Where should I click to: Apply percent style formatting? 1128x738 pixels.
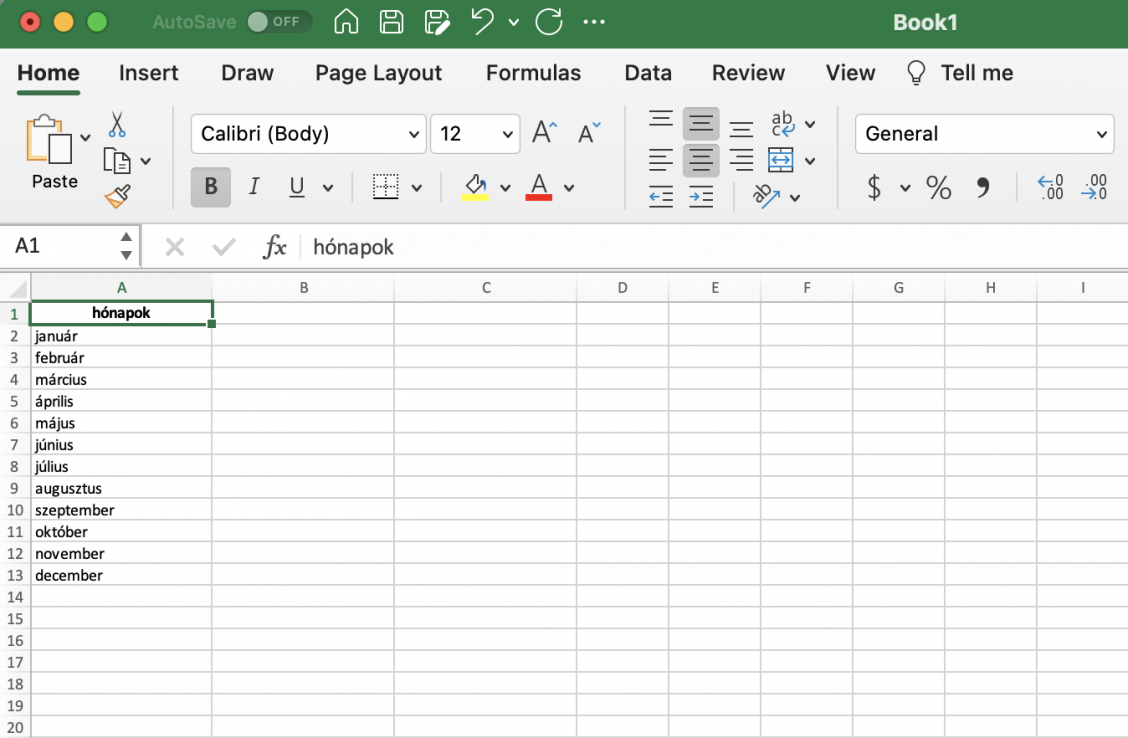pos(938,187)
